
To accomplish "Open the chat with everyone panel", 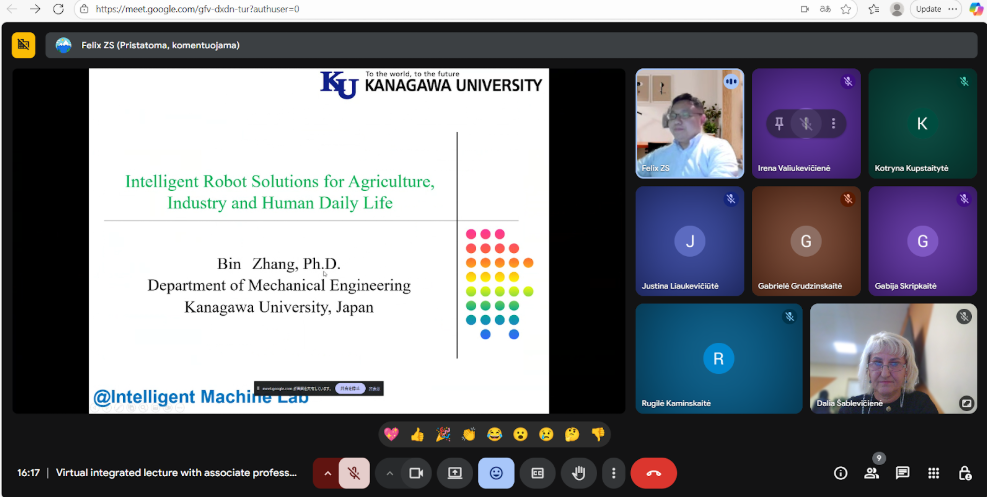I will [902, 473].
